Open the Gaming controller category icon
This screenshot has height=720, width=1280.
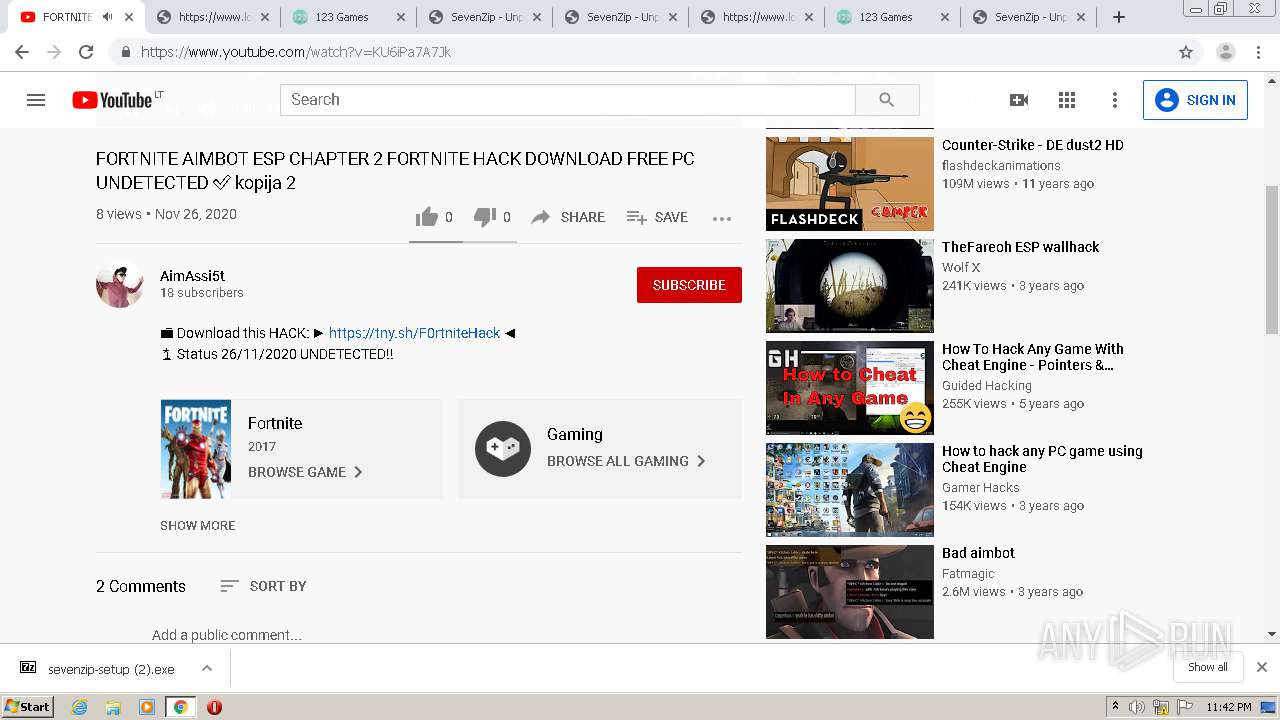pyautogui.click(x=503, y=449)
